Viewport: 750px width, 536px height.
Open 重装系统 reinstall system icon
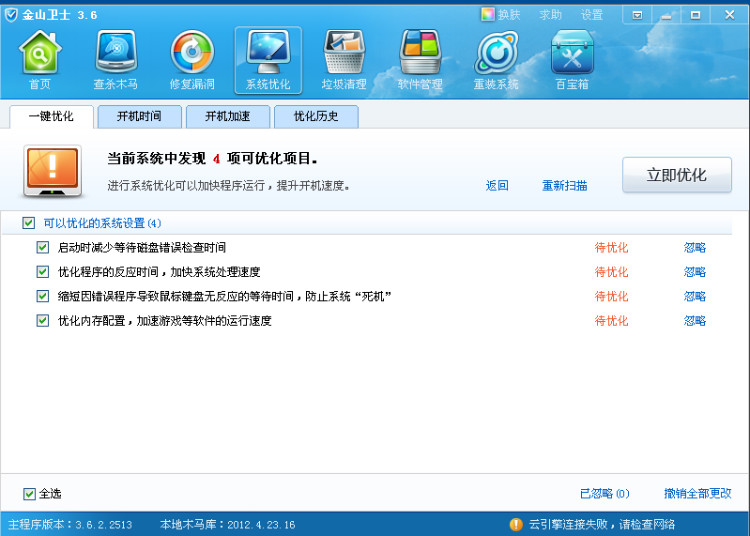tap(496, 60)
